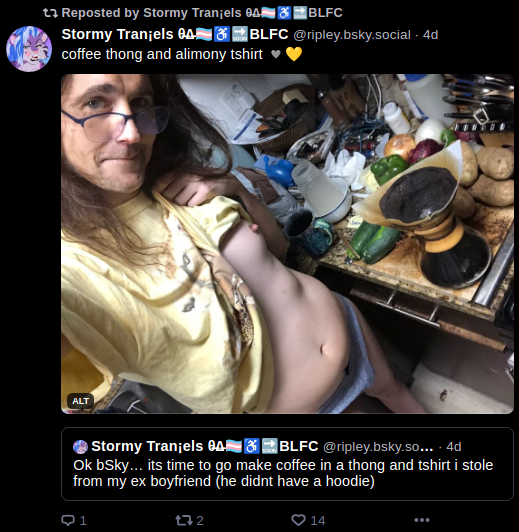Click the repost arrows icon in header
This screenshot has width=519, height=532.
click(x=50, y=13)
